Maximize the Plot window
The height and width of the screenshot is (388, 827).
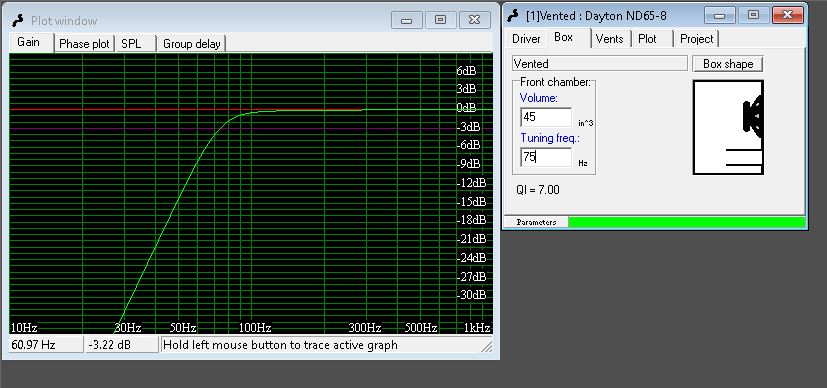(x=440, y=21)
